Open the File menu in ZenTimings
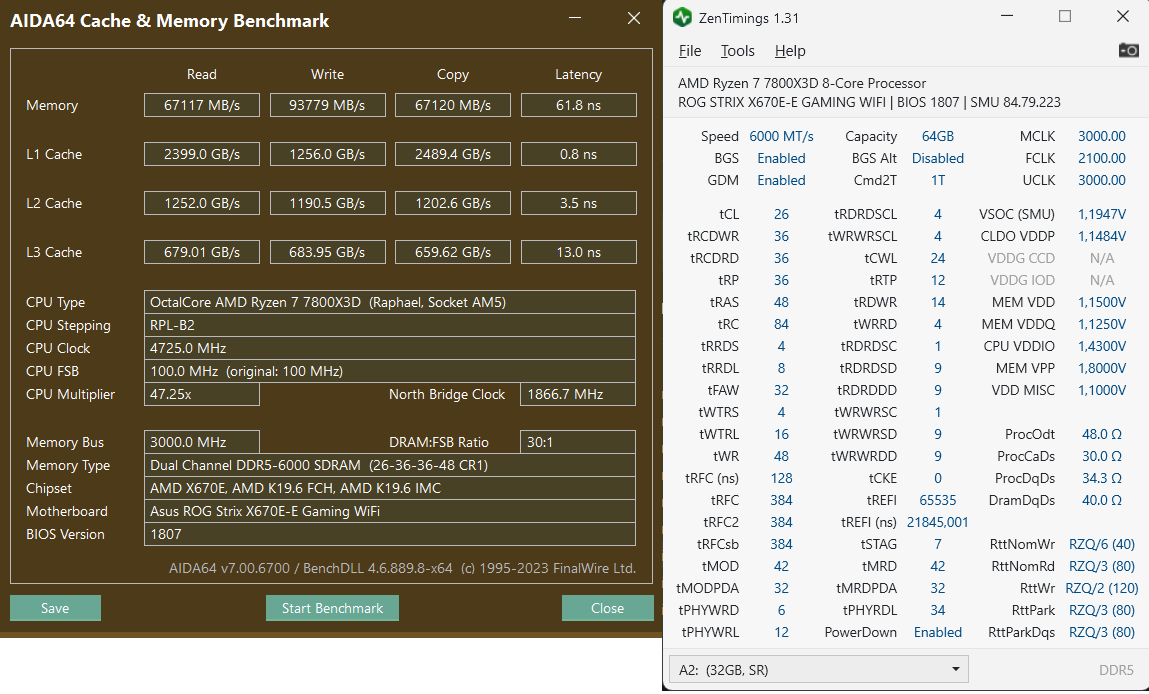Screen dimensions: 1149x694 click(690, 51)
